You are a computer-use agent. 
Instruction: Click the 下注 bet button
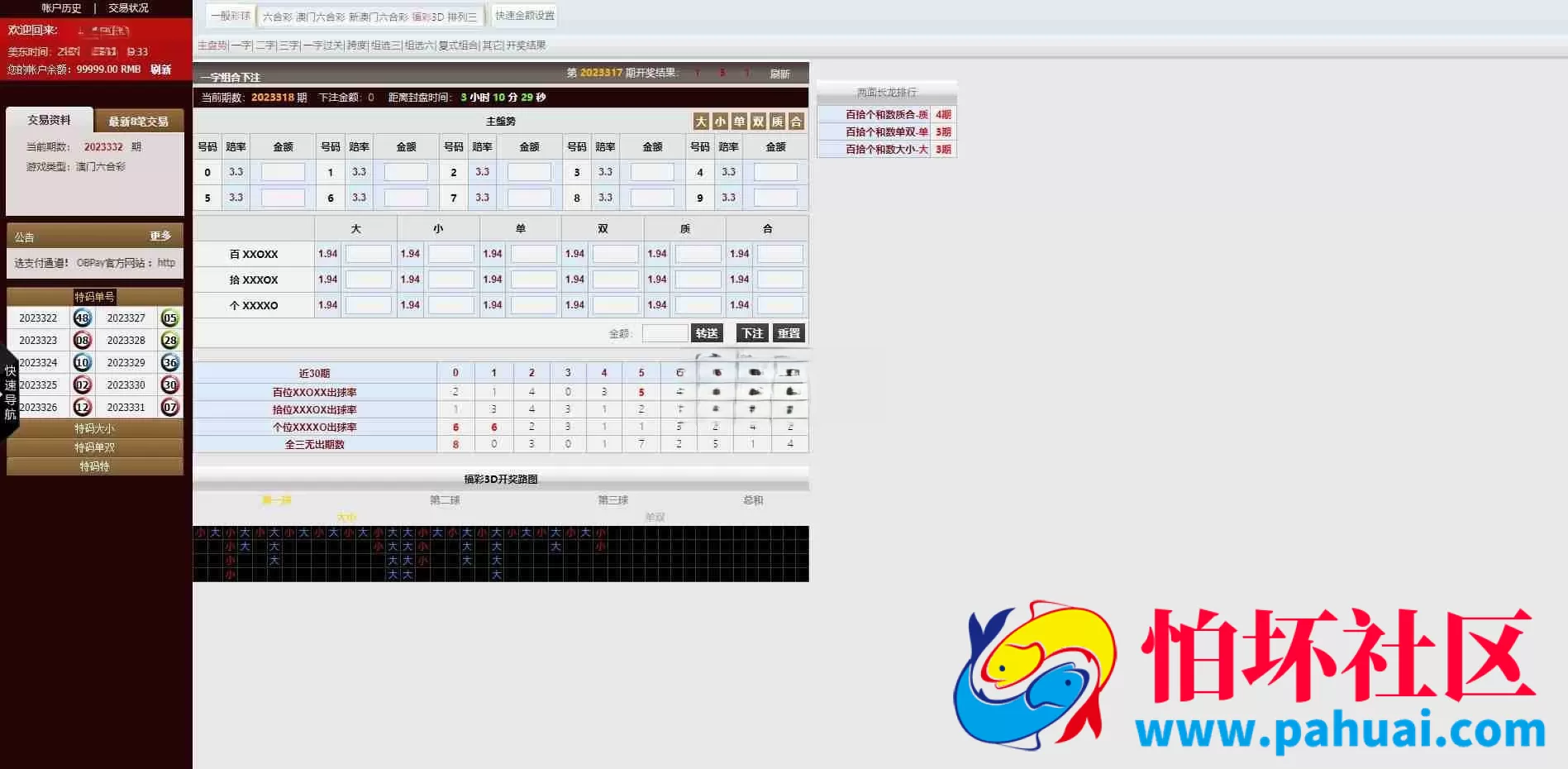click(x=752, y=333)
